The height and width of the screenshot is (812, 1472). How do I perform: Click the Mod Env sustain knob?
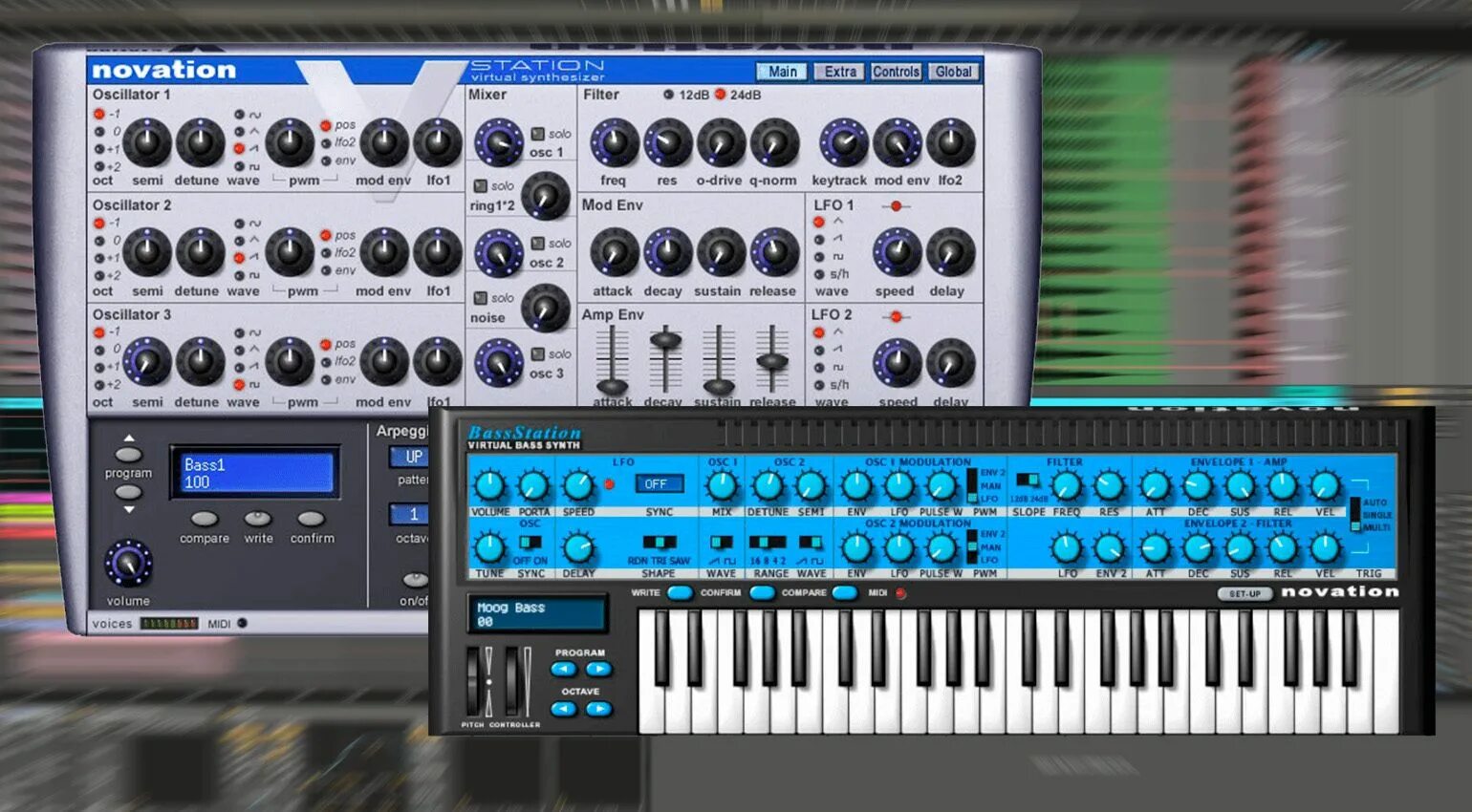click(x=721, y=253)
